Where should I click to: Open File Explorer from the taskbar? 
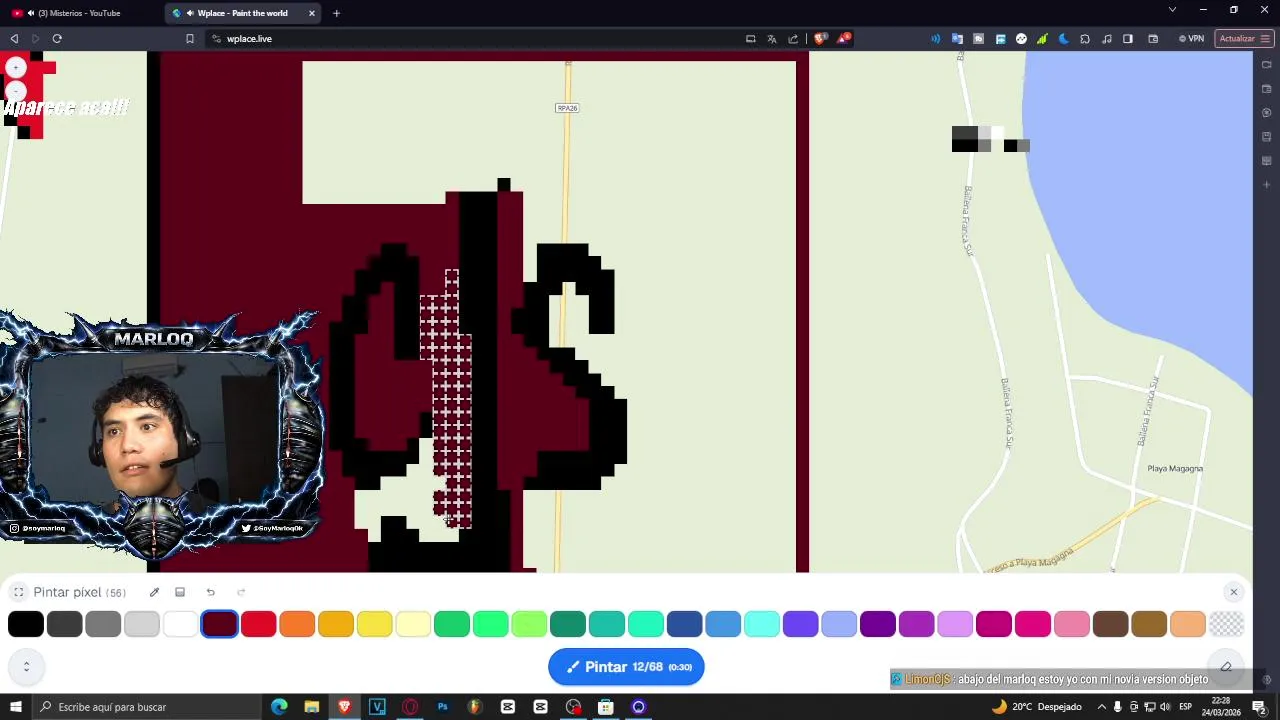tap(312, 707)
